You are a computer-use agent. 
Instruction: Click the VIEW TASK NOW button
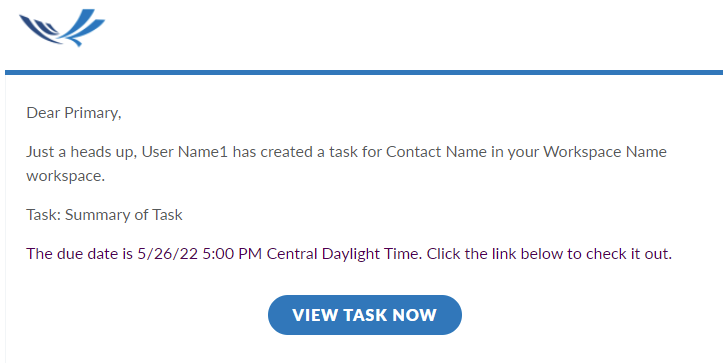[x=365, y=315]
